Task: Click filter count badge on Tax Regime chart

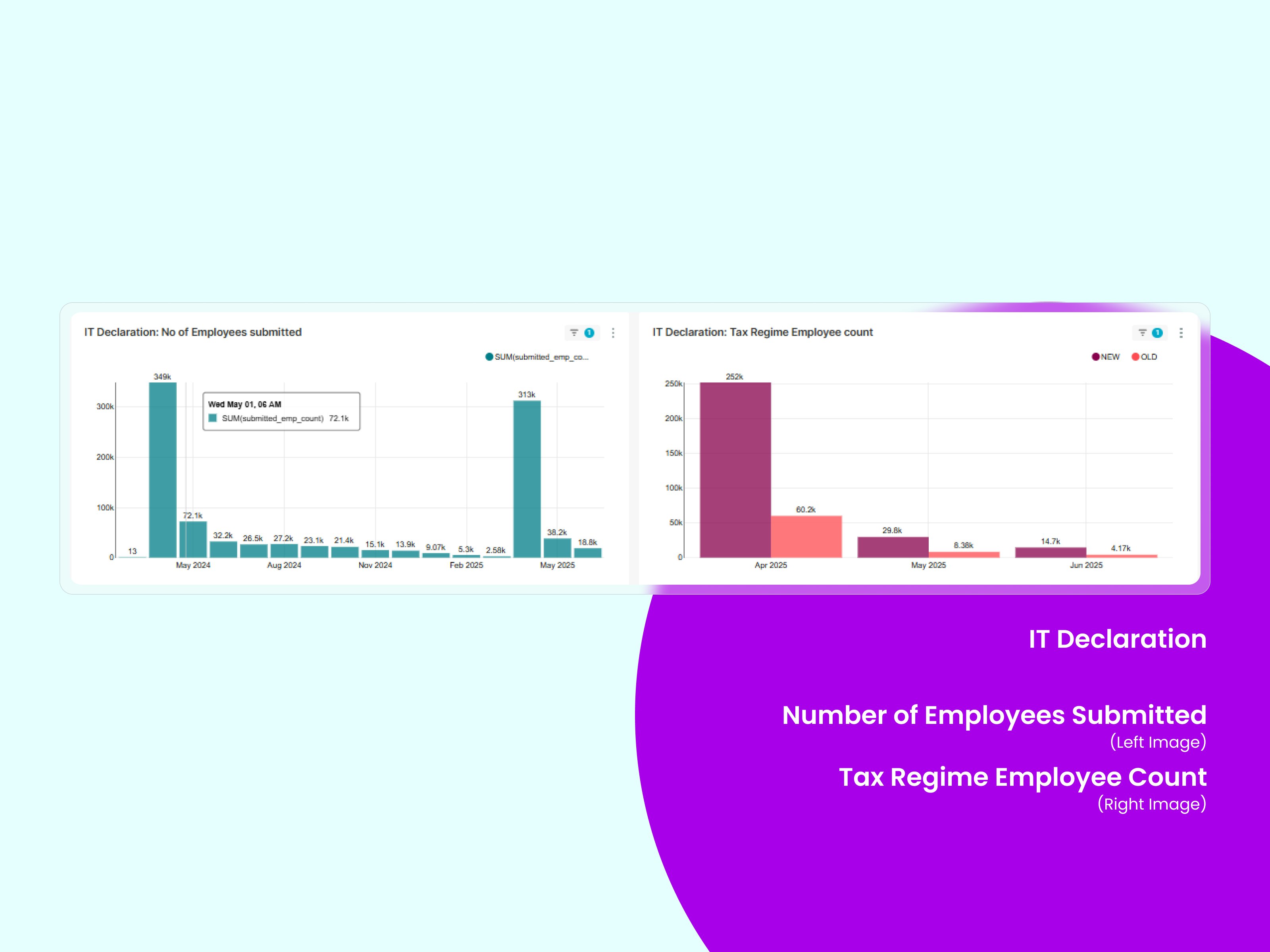Action: tap(1157, 333)
